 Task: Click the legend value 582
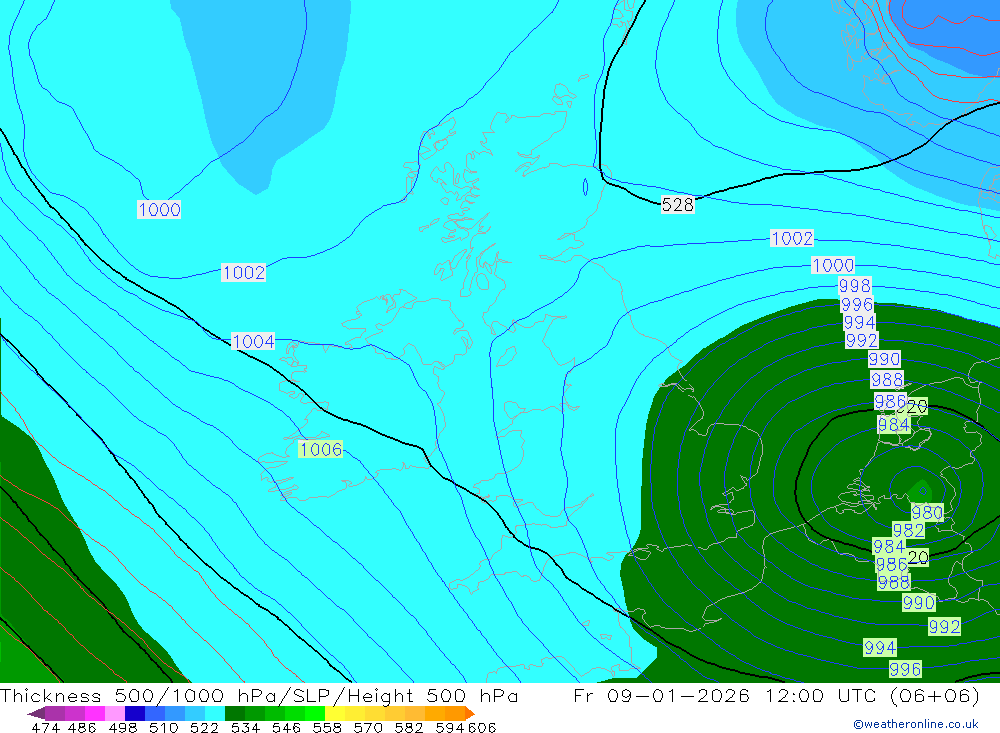(409, 728)
